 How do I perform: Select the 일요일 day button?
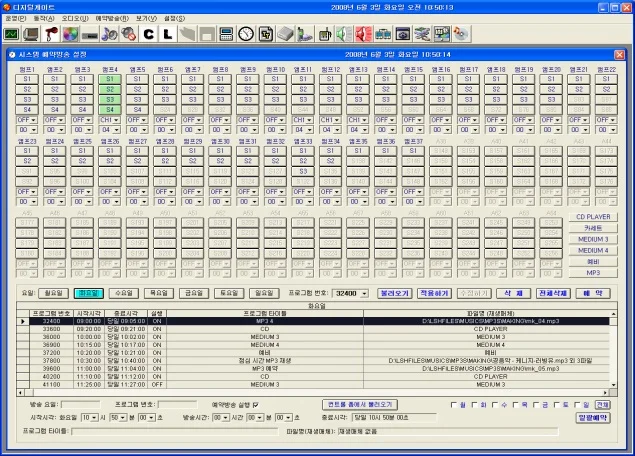point(264,293)
